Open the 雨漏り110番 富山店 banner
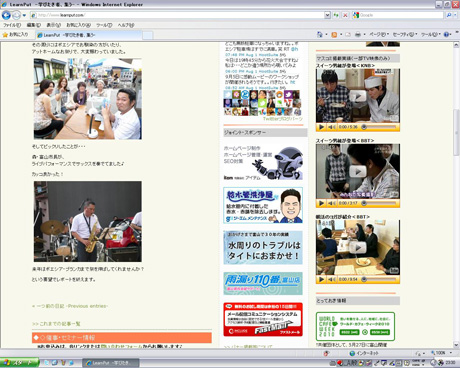This screenshot has width=460, height=368. pos(263,283)
